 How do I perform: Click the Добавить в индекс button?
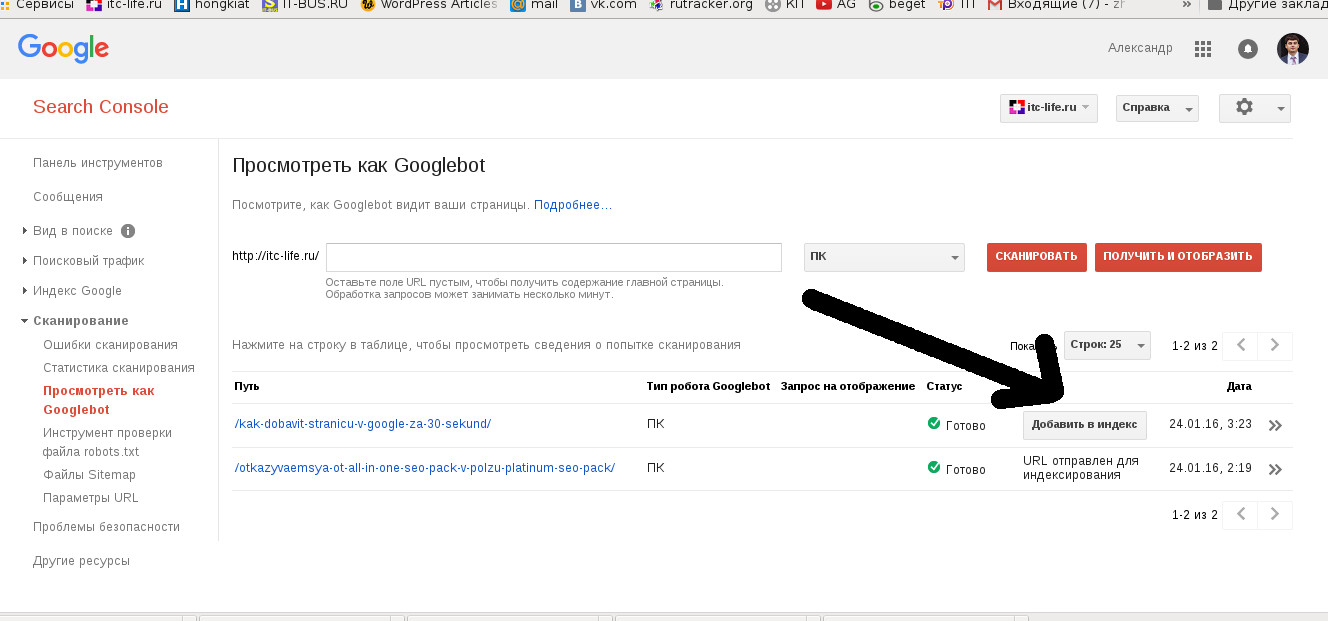tap(1085, 425)
